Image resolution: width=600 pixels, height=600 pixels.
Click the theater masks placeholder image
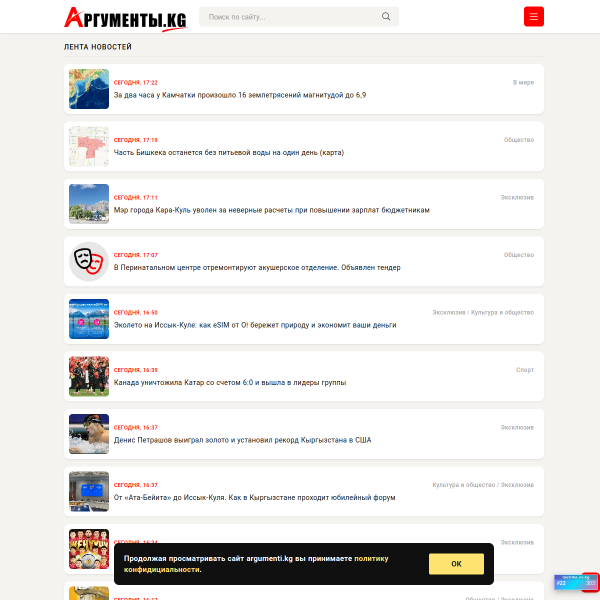pos(89,261)
